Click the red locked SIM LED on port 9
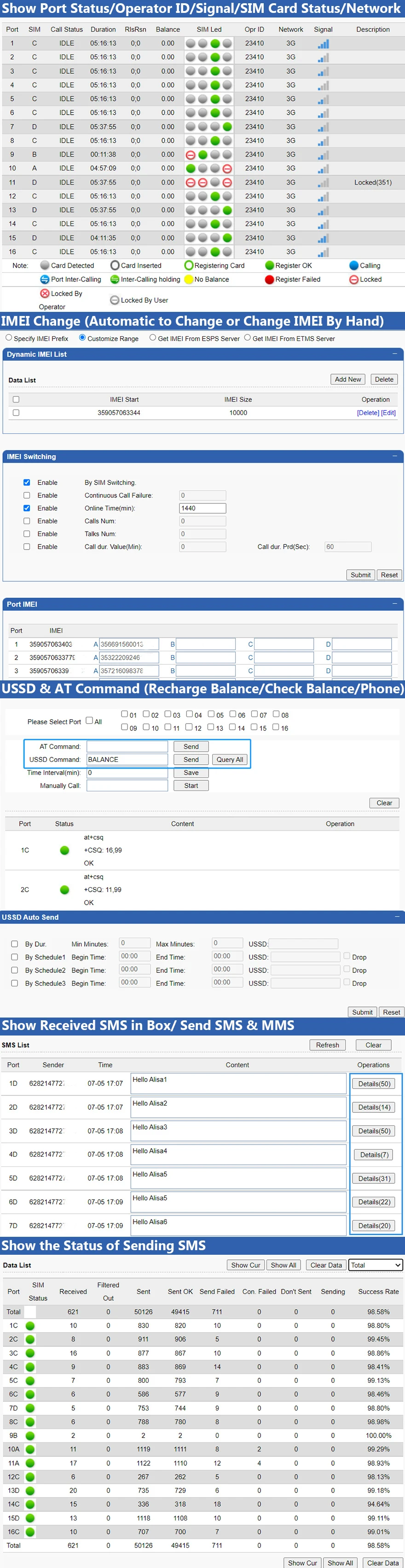The height and width of the screenshot is (1568, 405). point(191,155)
